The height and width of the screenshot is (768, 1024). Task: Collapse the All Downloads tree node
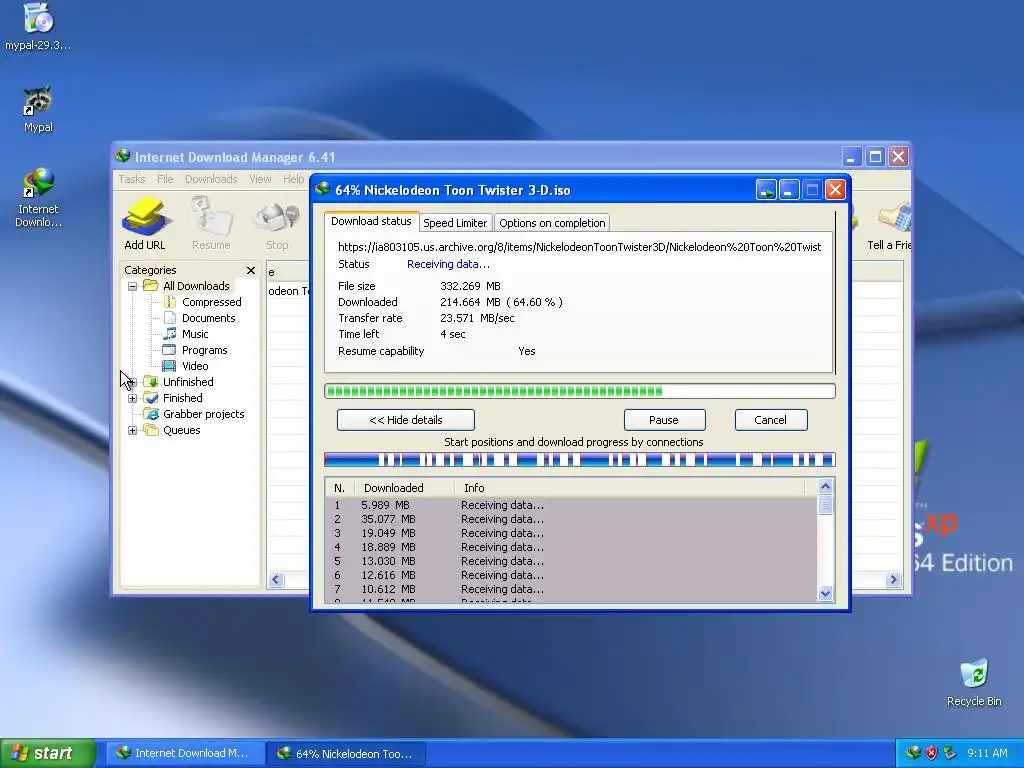click(x=133, y=286)
